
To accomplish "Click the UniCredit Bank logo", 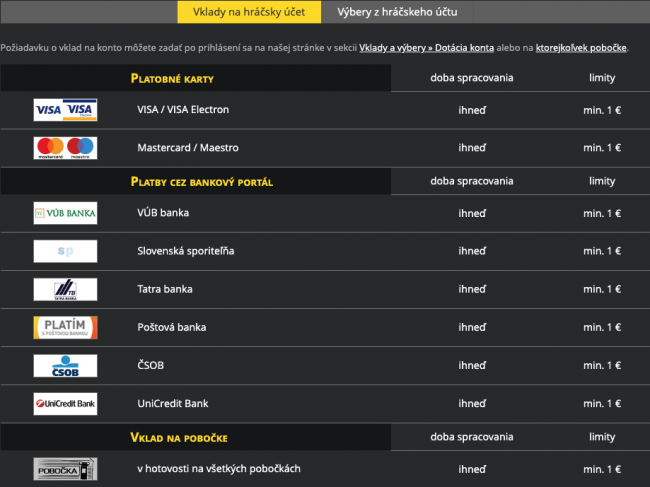I will click(x=65, y=404).
